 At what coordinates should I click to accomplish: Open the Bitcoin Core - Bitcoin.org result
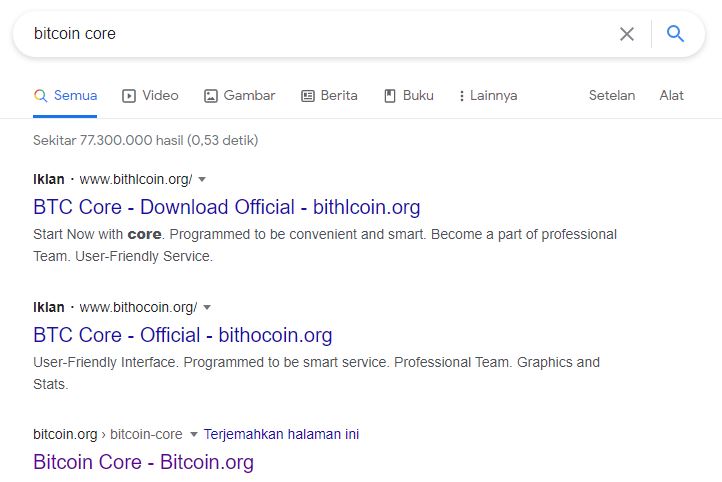[x=143, y=462]
